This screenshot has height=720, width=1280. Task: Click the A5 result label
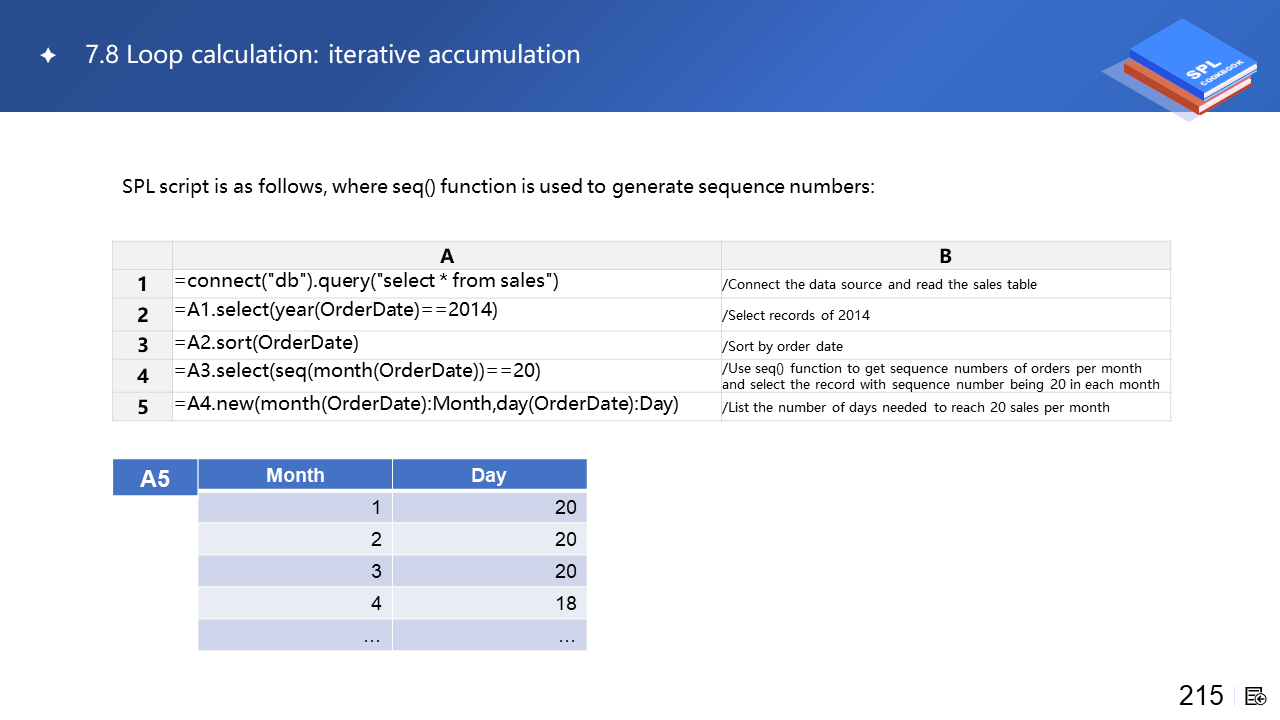[x=155, y=478]
